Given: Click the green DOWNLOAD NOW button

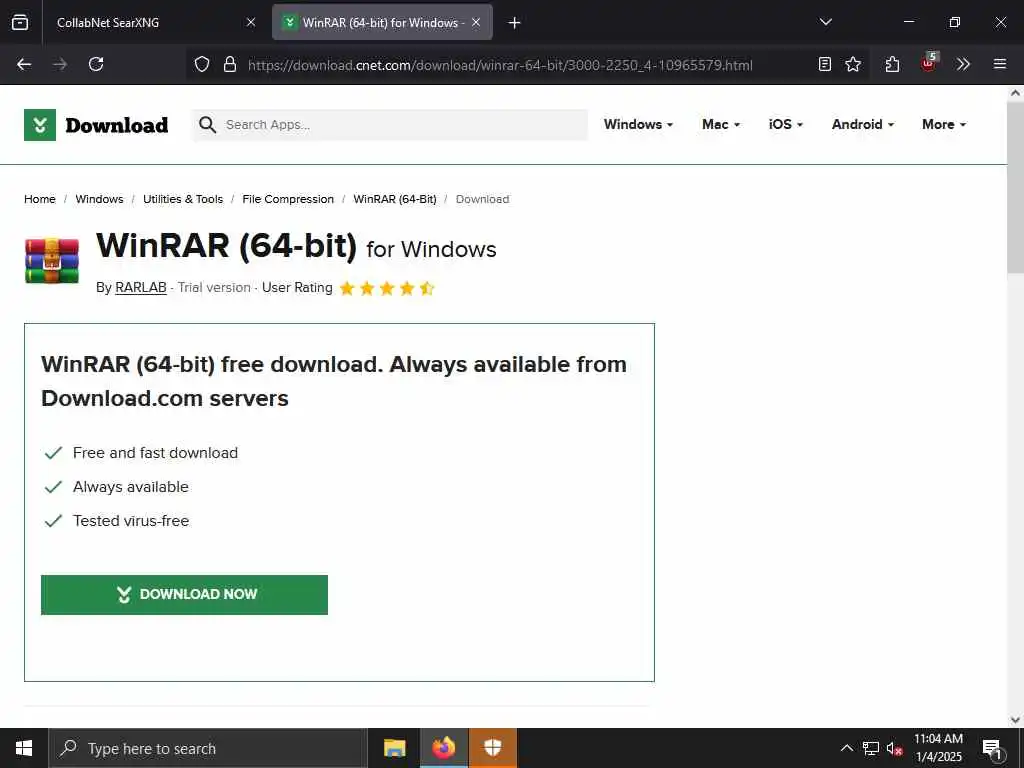Looking at the screenshot, I should 184,594.
